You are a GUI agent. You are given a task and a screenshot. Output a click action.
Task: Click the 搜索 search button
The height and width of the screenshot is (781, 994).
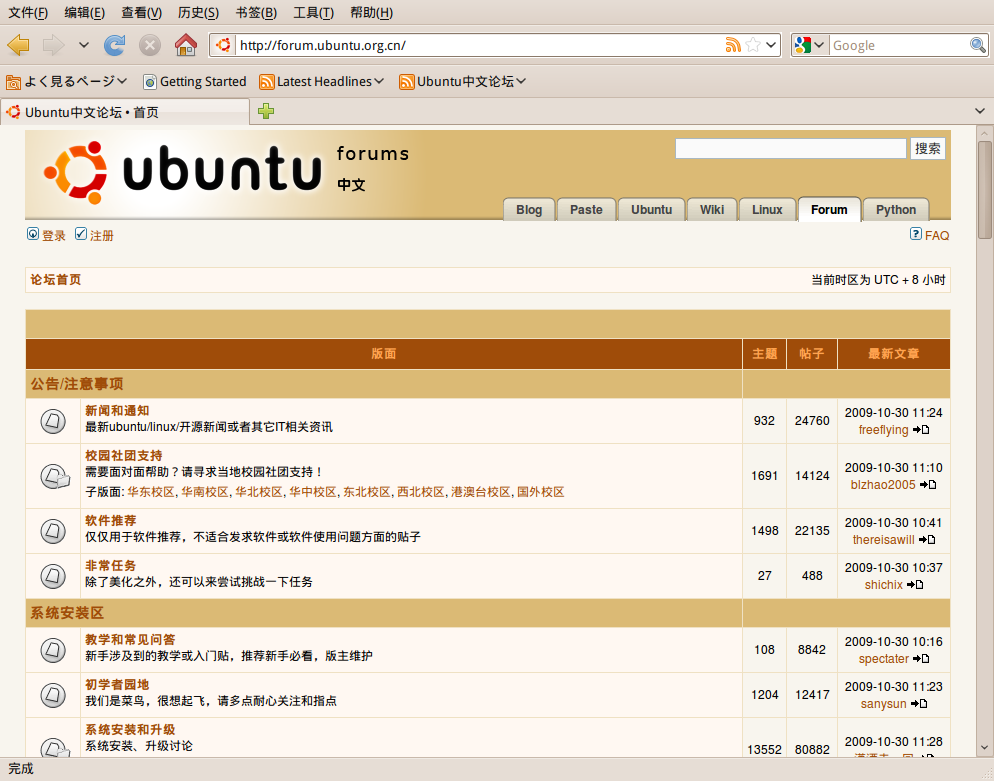tap(927, 148)
